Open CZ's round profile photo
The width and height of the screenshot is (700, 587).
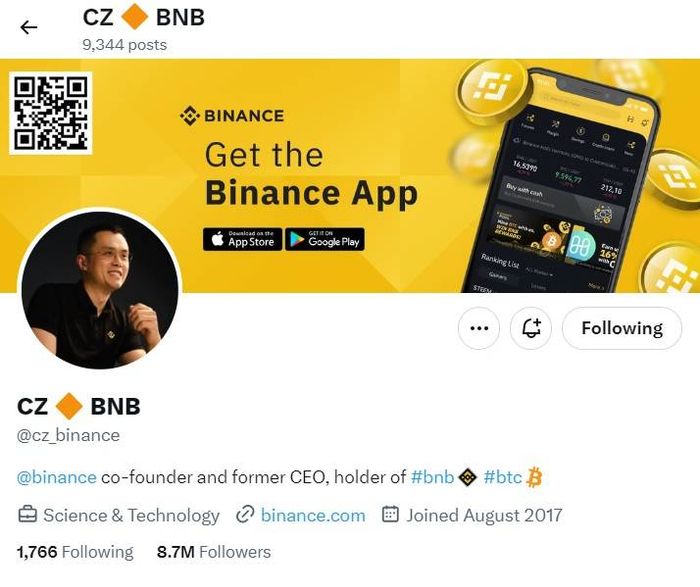(x=100, y=290)
